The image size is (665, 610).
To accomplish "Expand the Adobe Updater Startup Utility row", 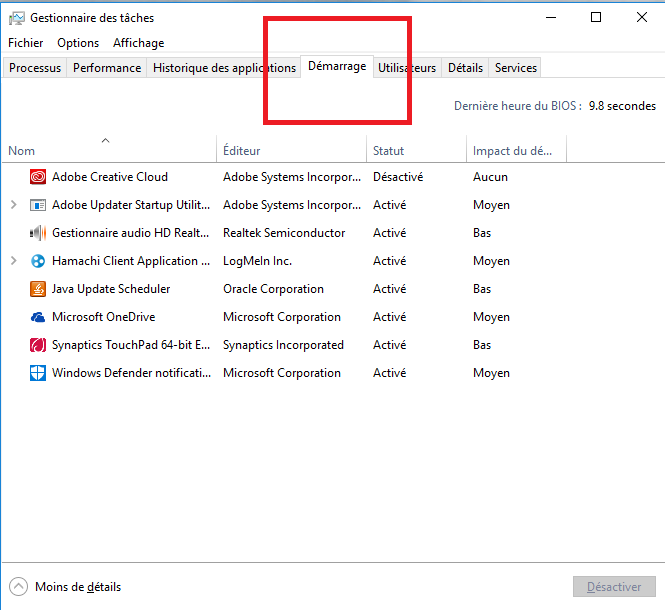I will 14,205.
